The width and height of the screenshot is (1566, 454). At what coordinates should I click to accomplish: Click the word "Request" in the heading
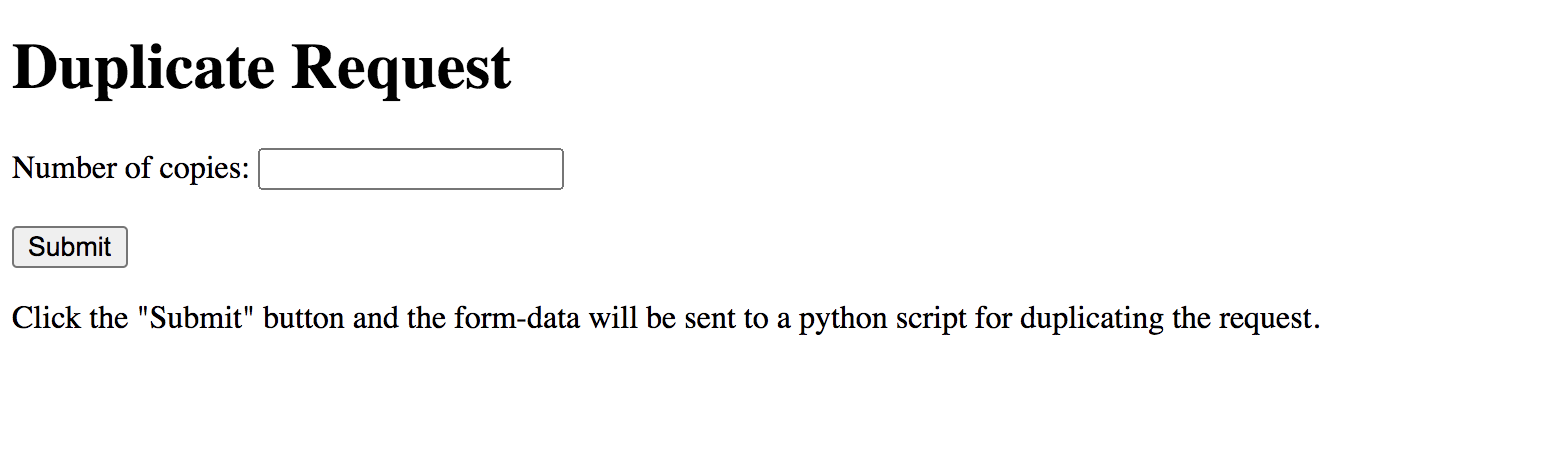coord(401,68)
